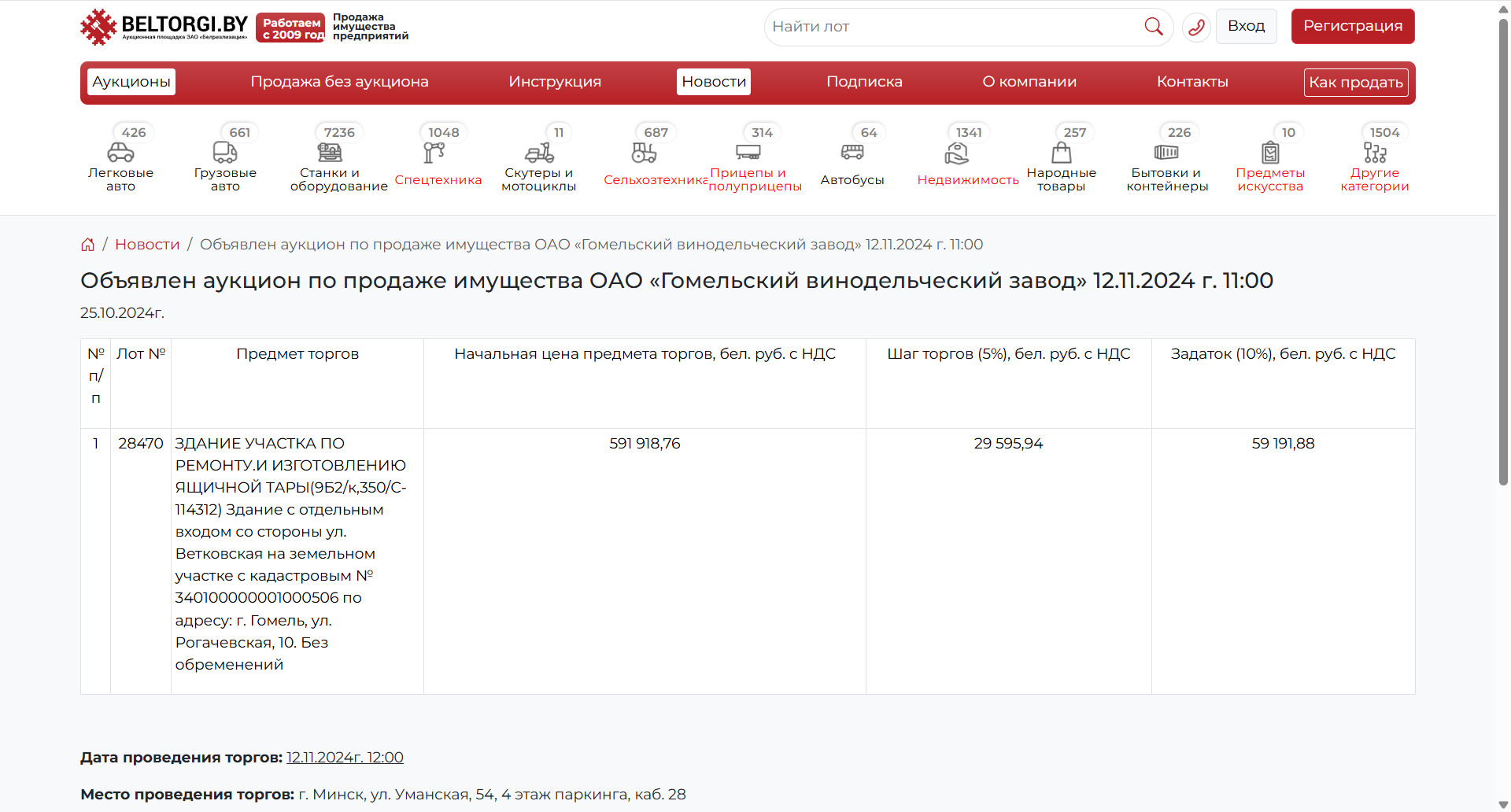The height and width of the screenshot is (812, 1511).
Task: Open the Подписка menu item
Action: coord(864,82)
